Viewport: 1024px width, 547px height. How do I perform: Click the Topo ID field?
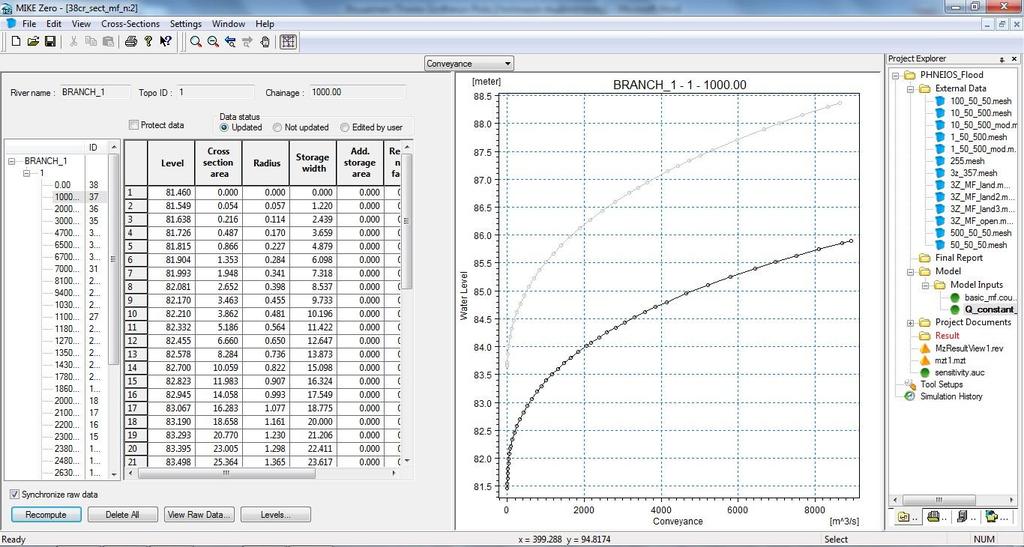click(216, 92)
